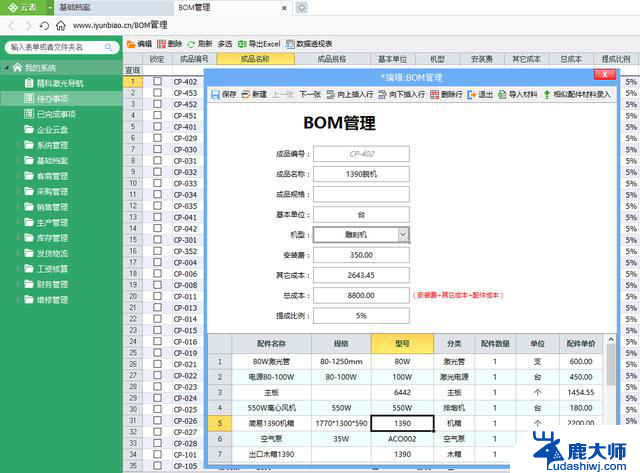Click Next record (下一张)
Viewport: 640px width, 473px height.
pos(310,95)
